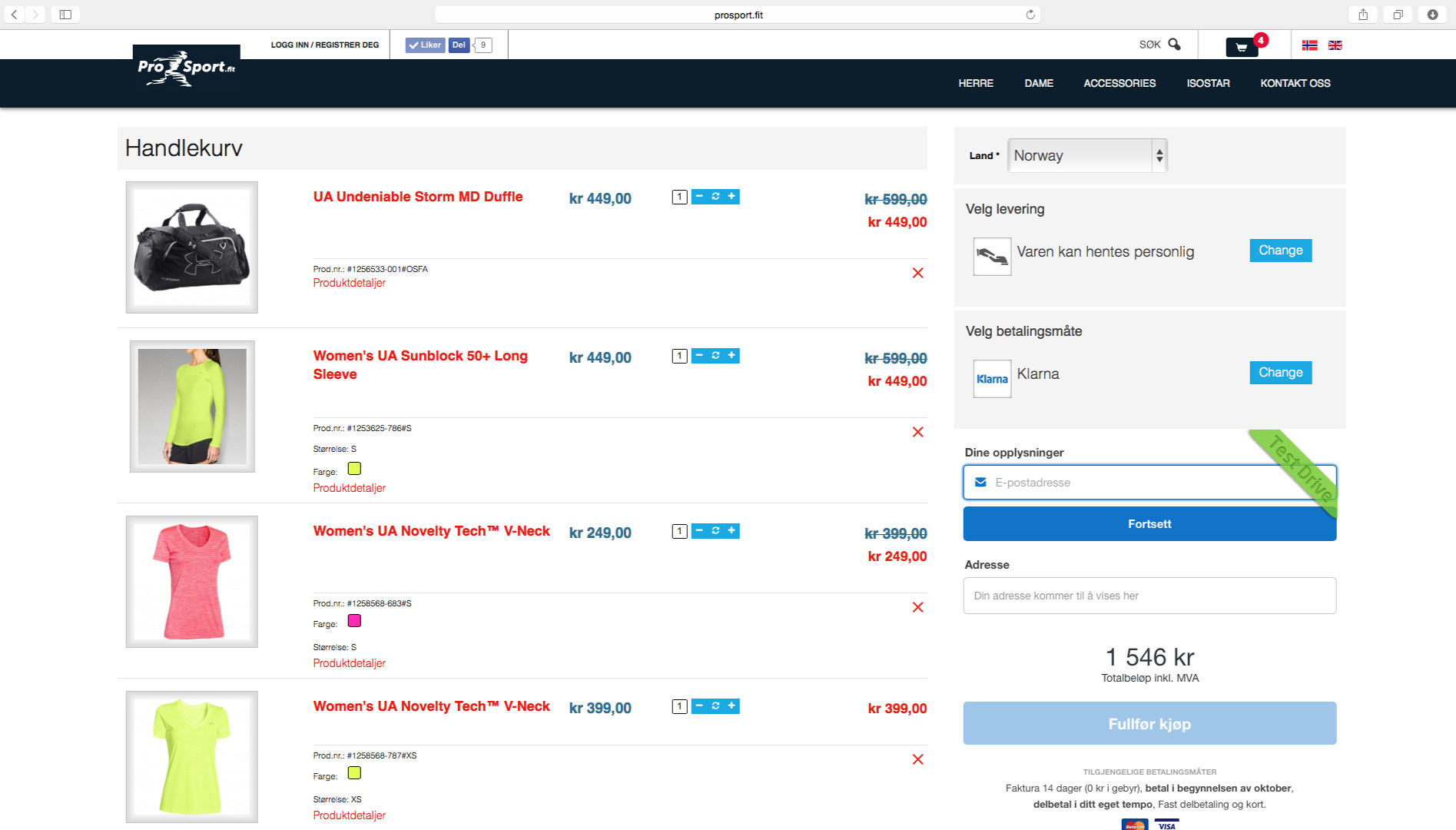Click the black duffle bag thumbnail
The width and height of the screenshot is (1456, 830).
(192, 247)
